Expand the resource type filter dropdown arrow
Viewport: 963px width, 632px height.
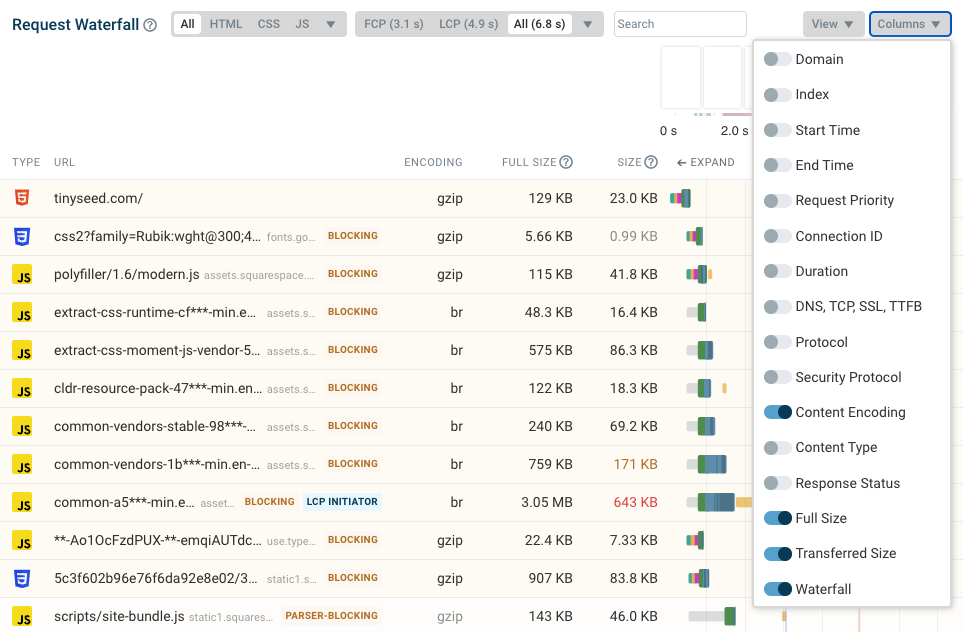point(331,25)
